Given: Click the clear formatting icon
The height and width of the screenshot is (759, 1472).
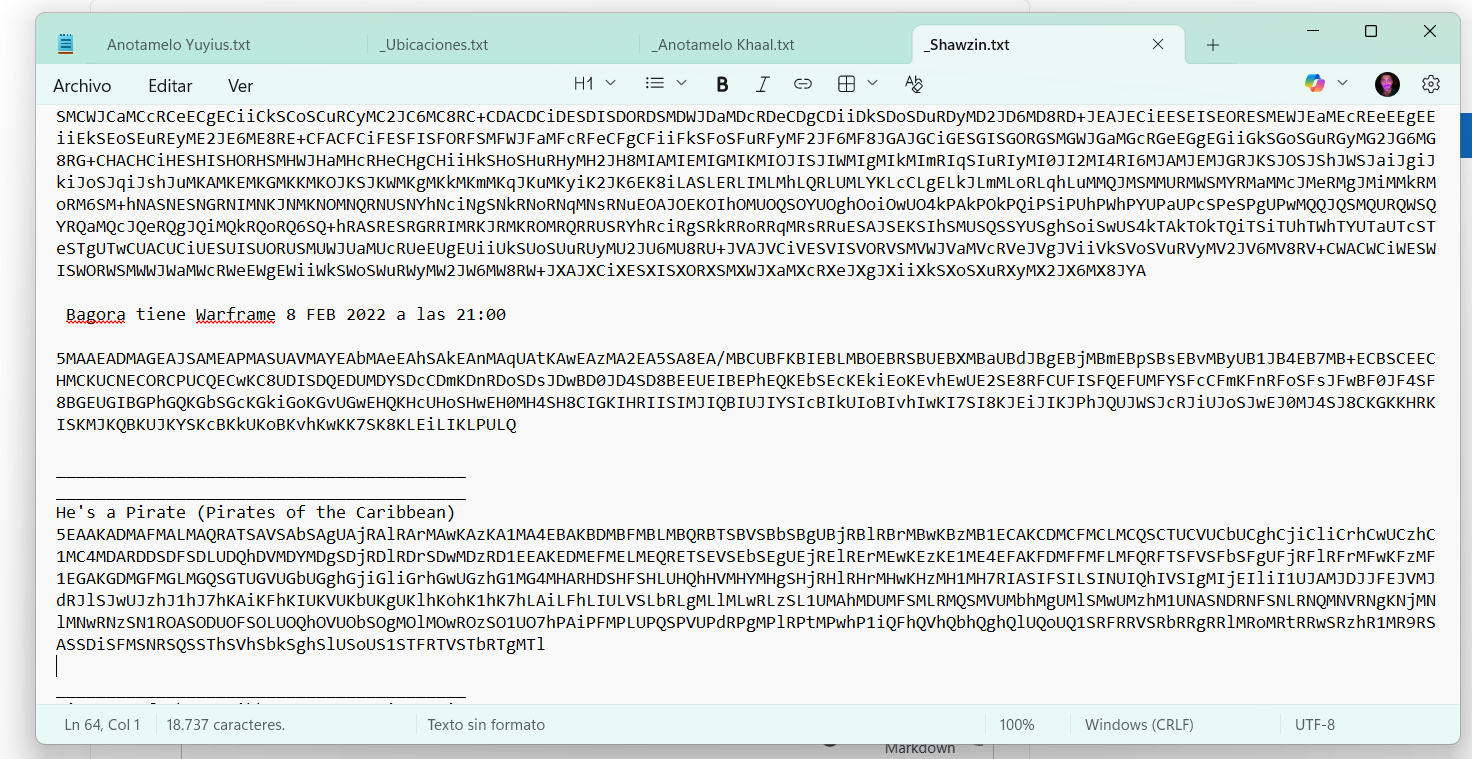Looking at the screenshot, I should tap(913, 84).
